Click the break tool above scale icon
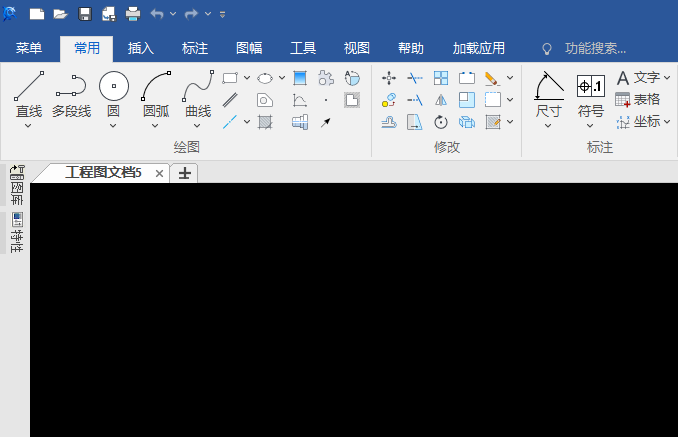 pyautogui.click(x=467, y=78)
